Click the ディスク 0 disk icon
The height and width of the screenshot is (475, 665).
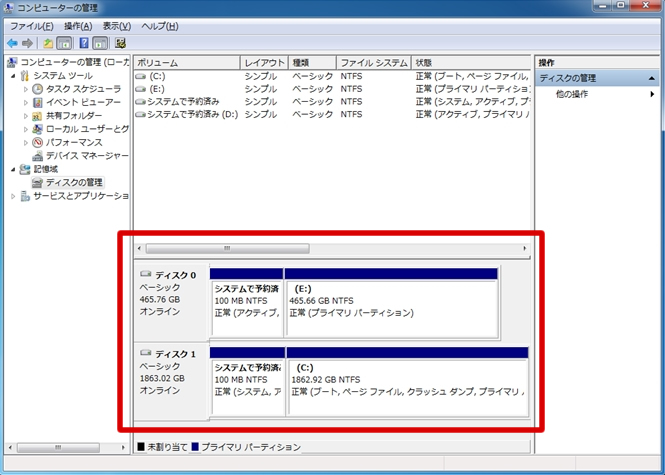tap(145, 274)
